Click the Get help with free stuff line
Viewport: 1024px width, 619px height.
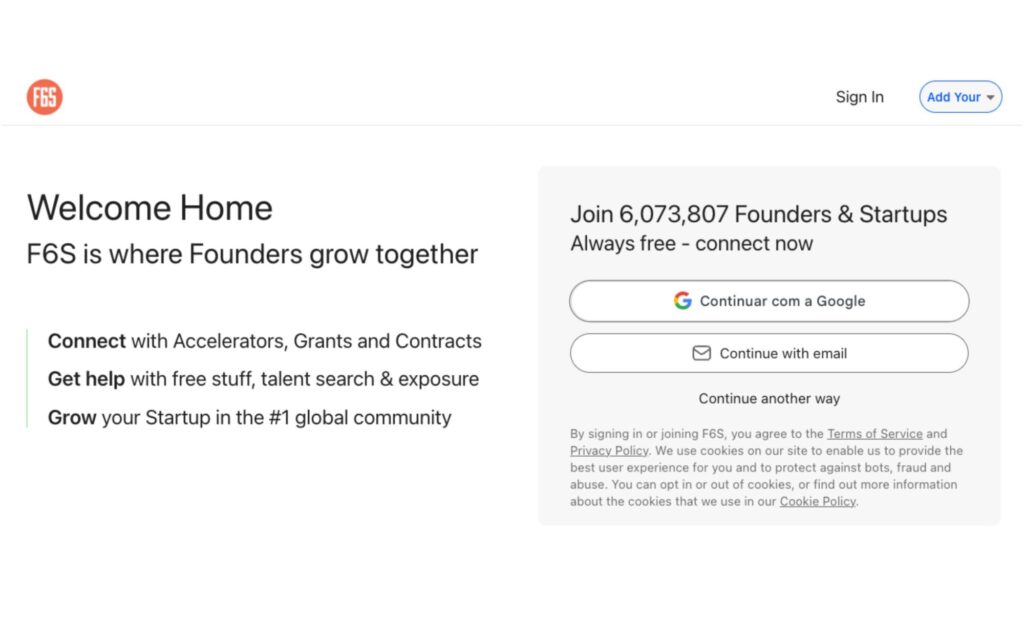263,379
